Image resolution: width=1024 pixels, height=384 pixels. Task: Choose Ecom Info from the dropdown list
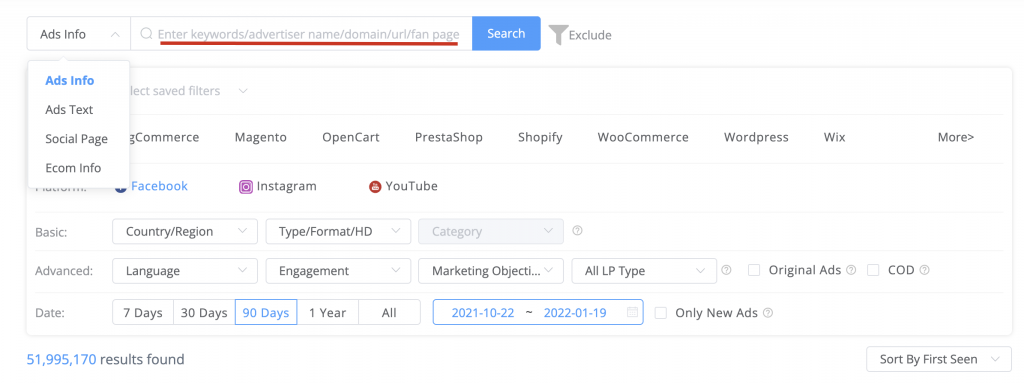[x=73, y=168]
